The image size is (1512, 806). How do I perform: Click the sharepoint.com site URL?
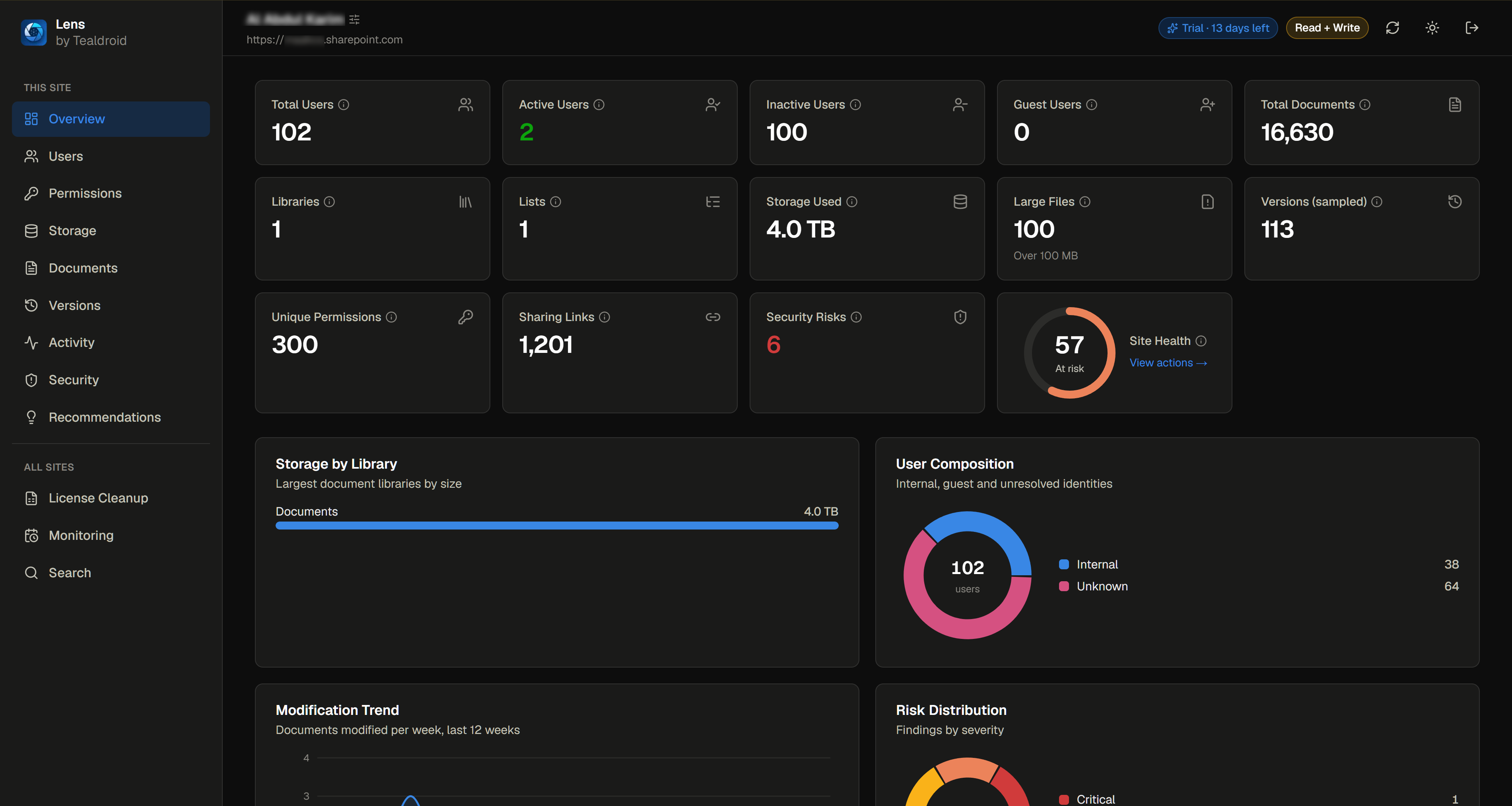point(325,39)
